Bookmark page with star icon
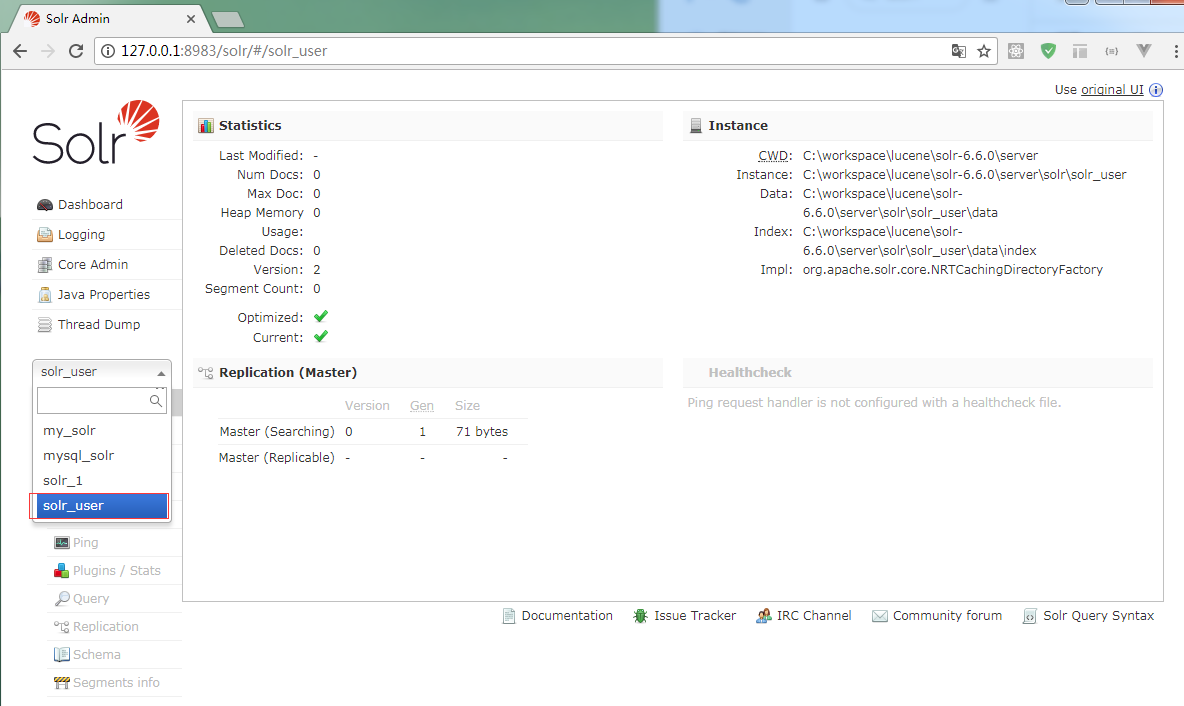 coord(984,51)
